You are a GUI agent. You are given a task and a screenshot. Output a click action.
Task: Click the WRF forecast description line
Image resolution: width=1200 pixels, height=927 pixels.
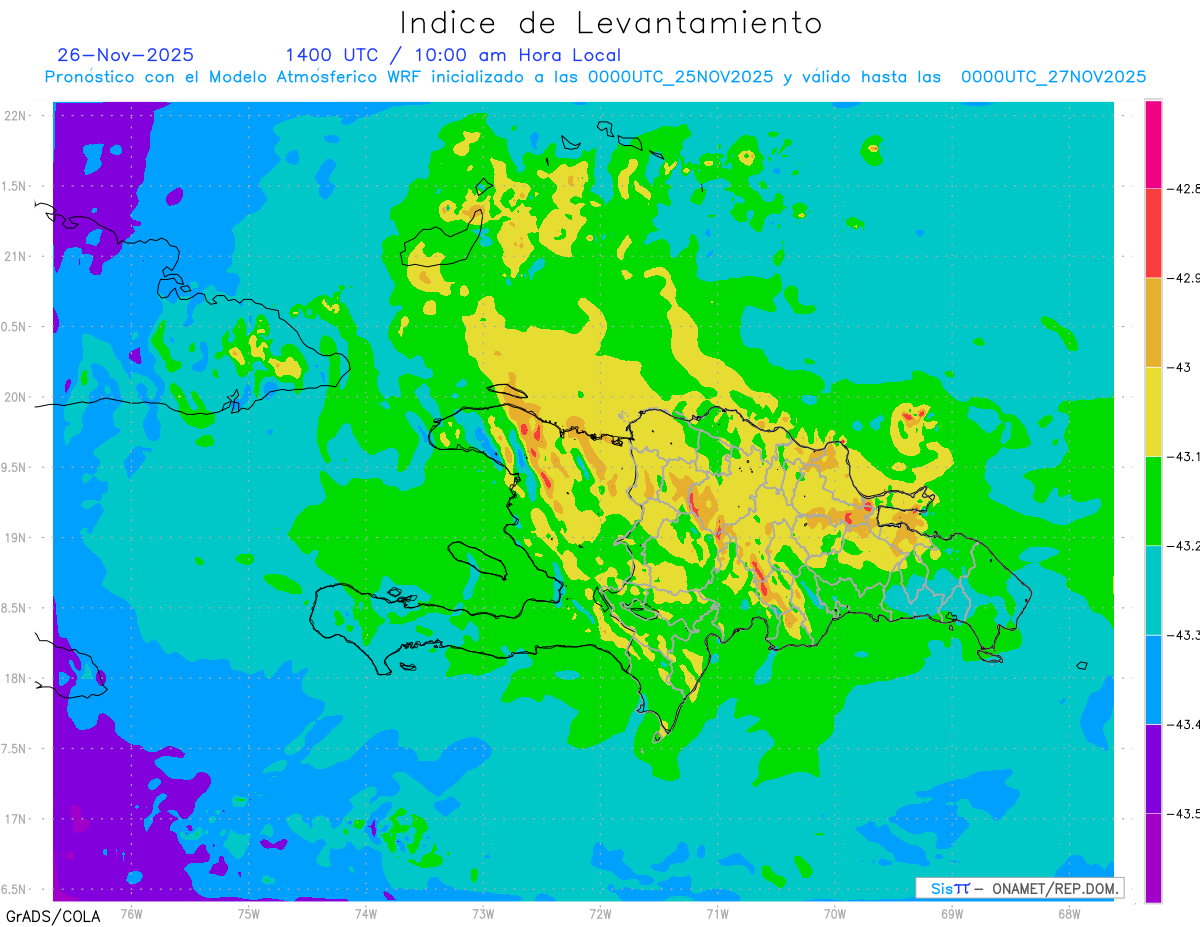point(595,77)
